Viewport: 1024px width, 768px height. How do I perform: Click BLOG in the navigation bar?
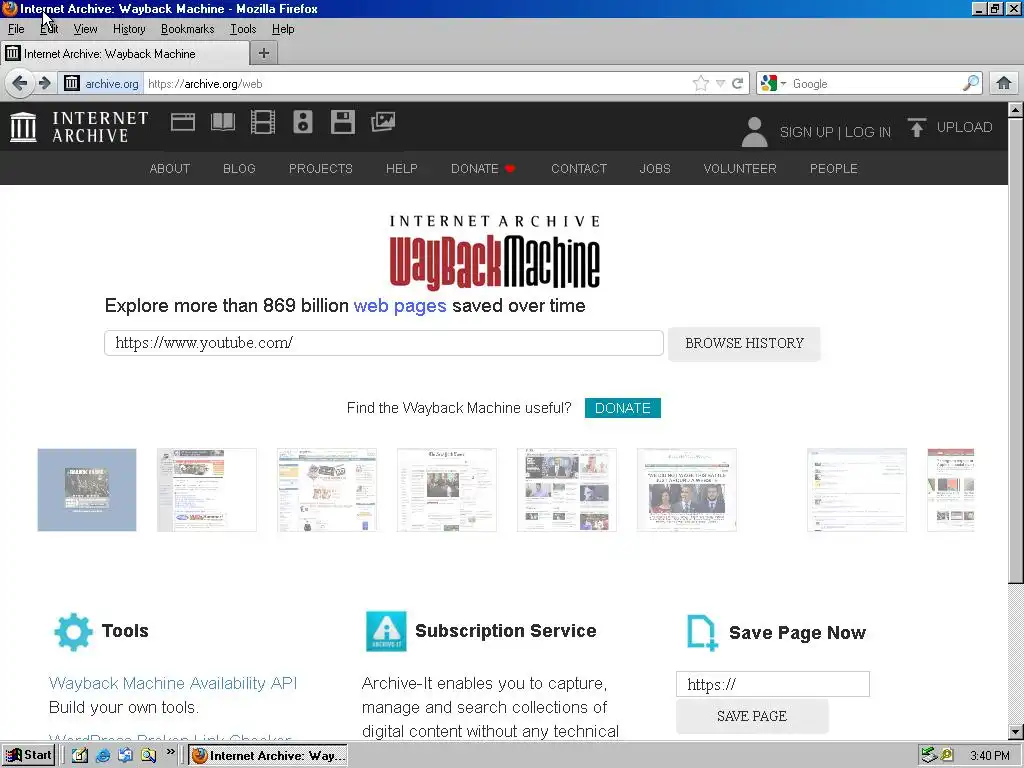tap(239, 168)
